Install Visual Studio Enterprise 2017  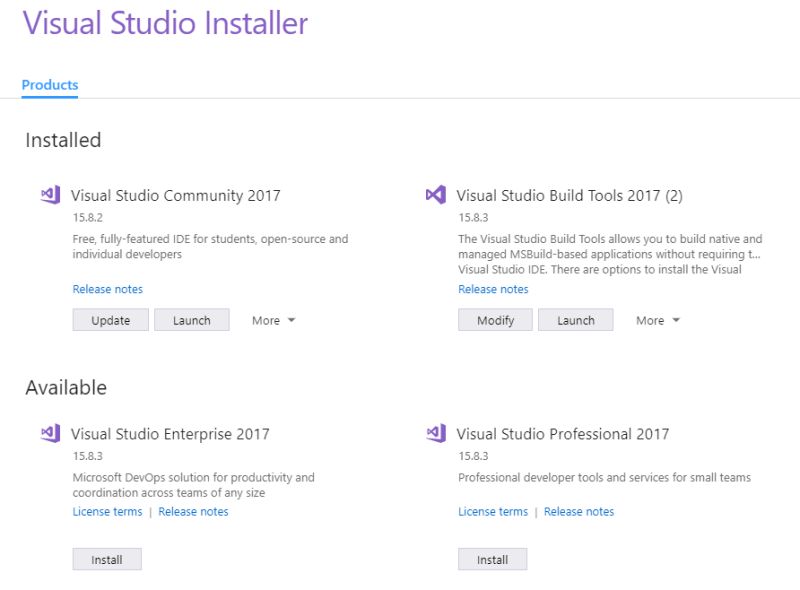(x=107, y=559)
